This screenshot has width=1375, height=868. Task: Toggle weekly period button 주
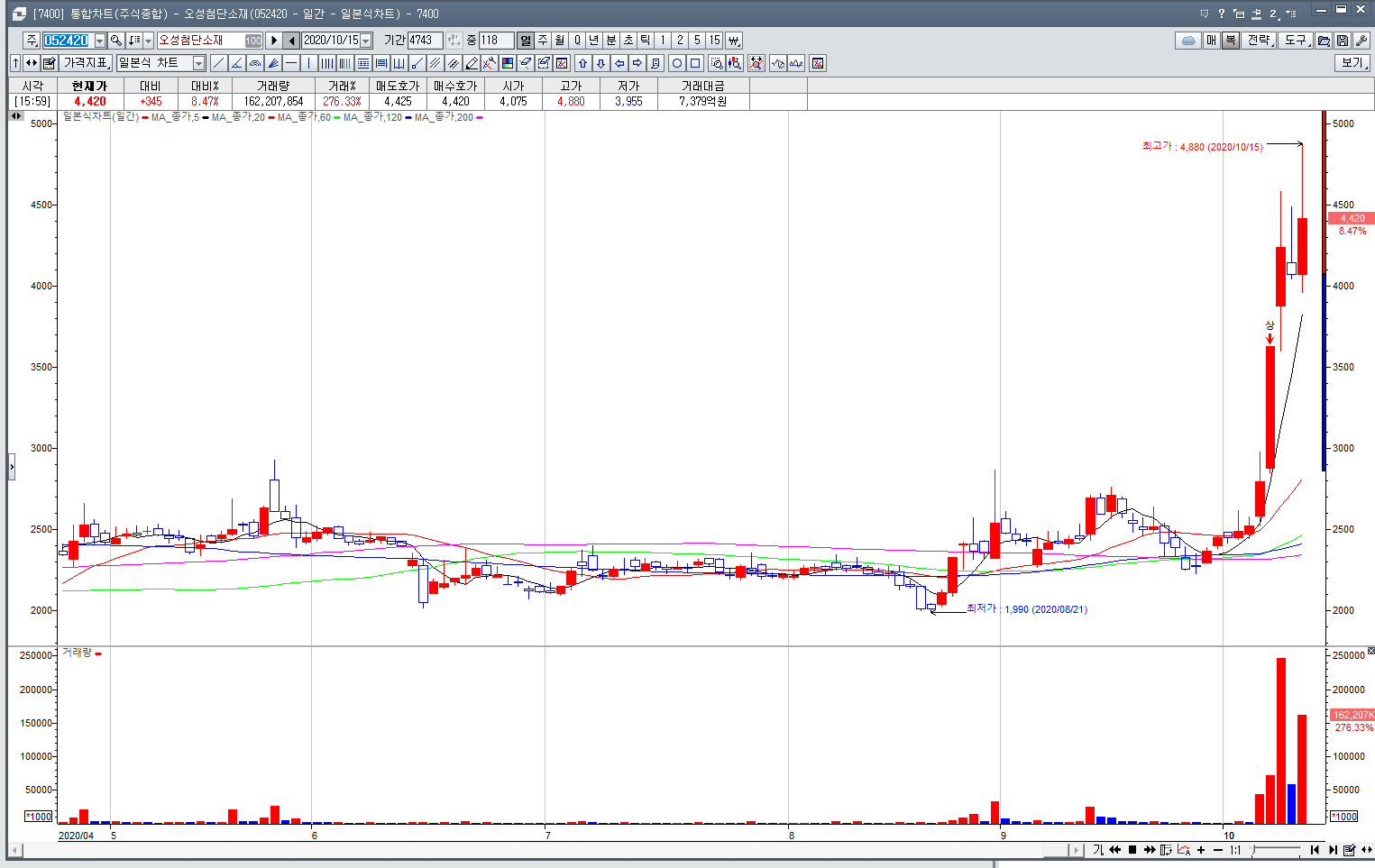coord(543,41)
